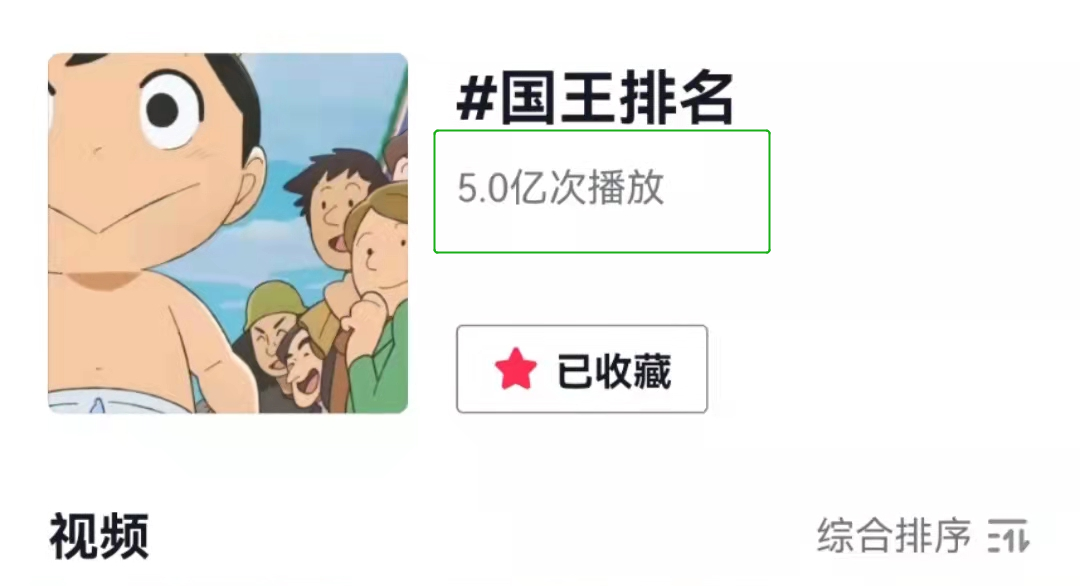Screen dimensions: 1080x586
Task: Click the 亿次播放 unit label
Action: tap(587, 188)
